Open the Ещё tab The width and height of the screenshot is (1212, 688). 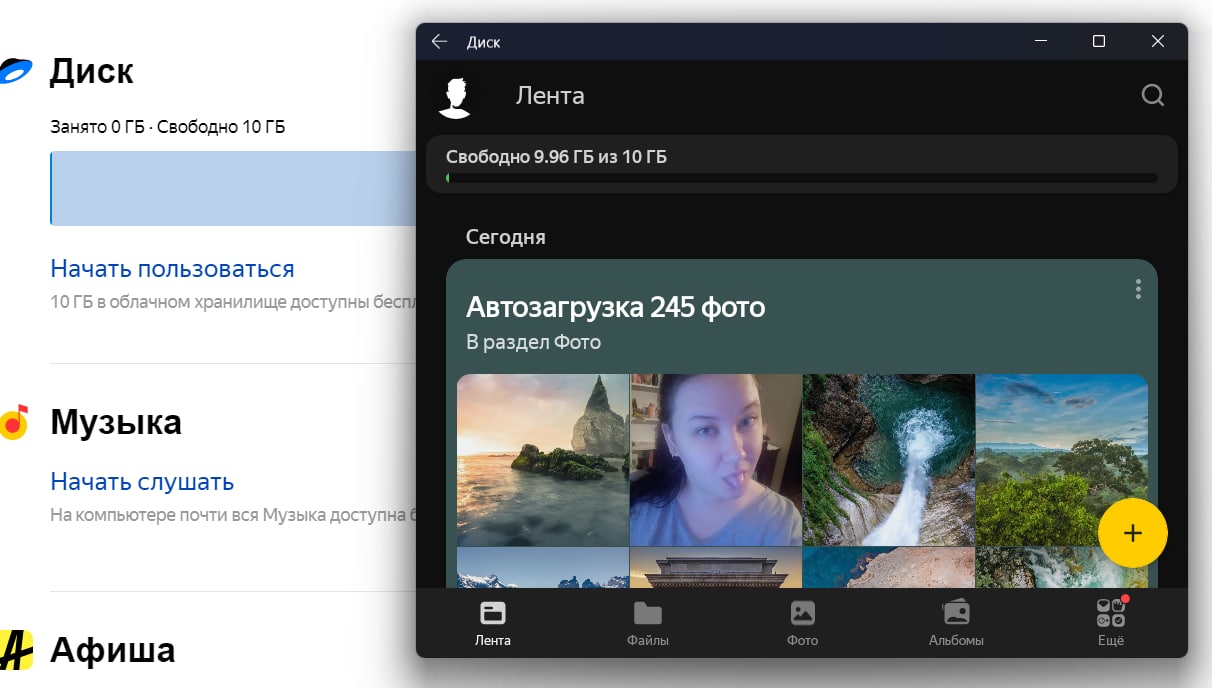click(x=1111, y=623)
